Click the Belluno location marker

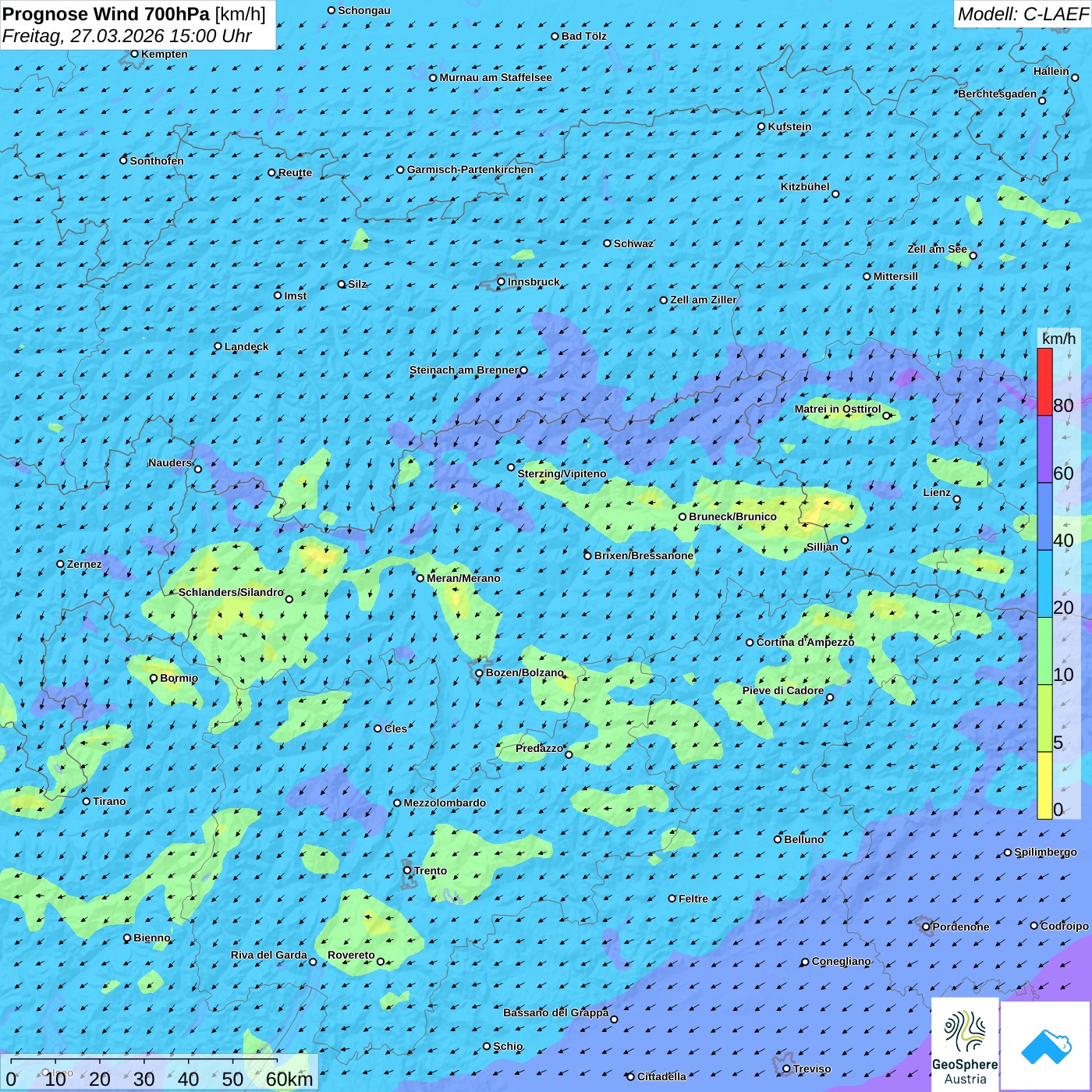[778, 839]
